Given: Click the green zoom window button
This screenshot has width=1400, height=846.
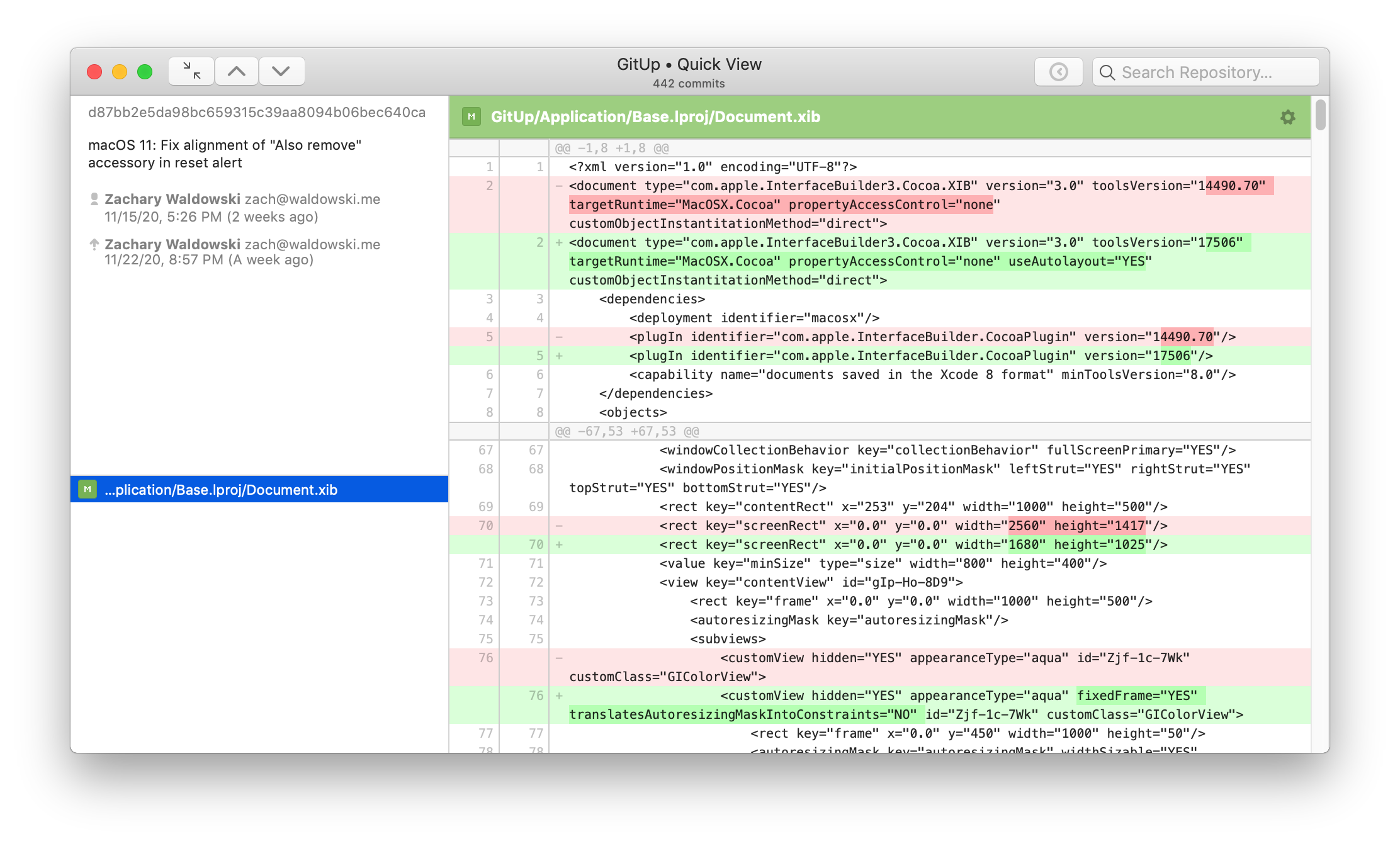Looking at the screenshot, I should click(145, 72).
